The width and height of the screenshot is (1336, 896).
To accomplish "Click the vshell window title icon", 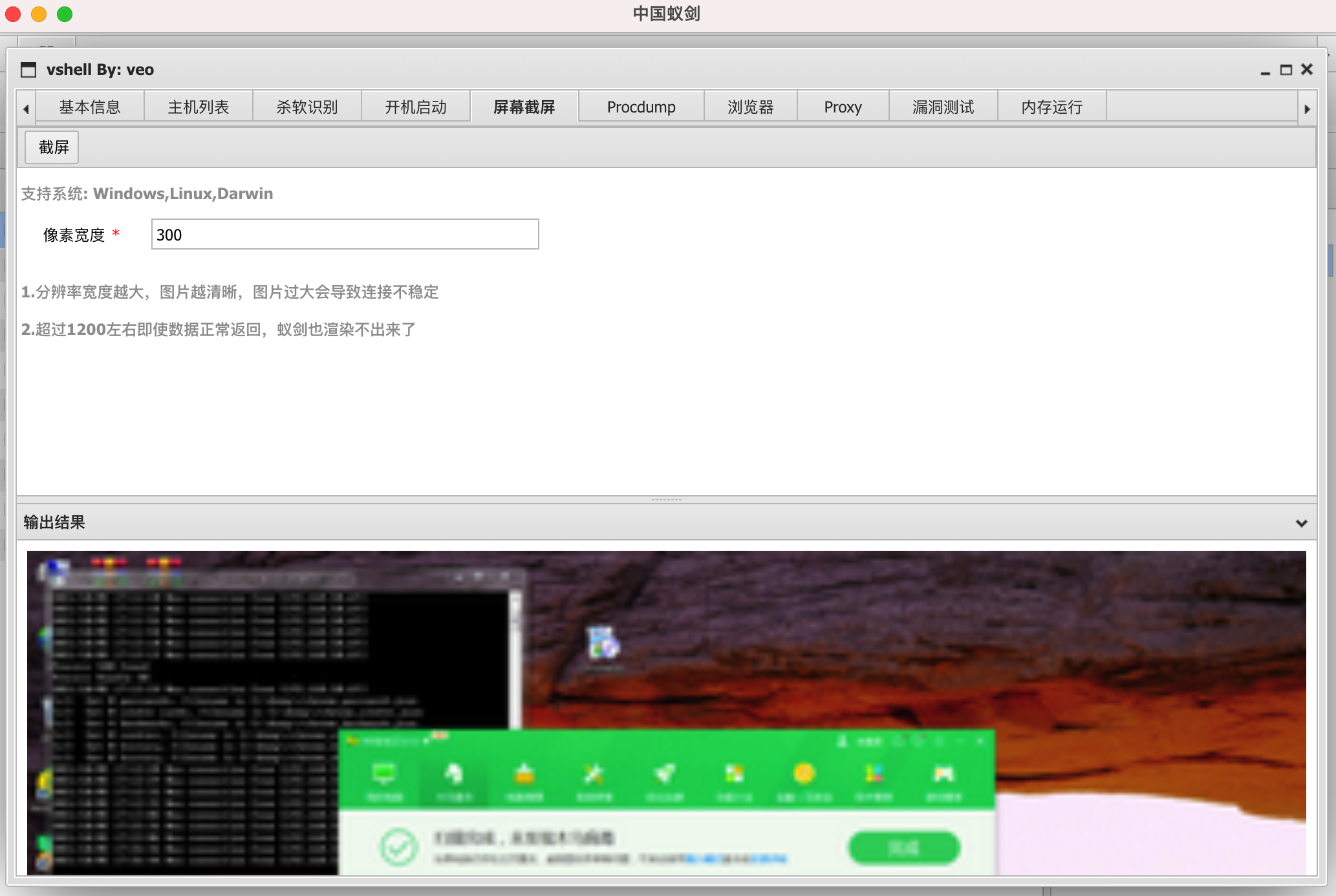I will [x=28, y=70].
